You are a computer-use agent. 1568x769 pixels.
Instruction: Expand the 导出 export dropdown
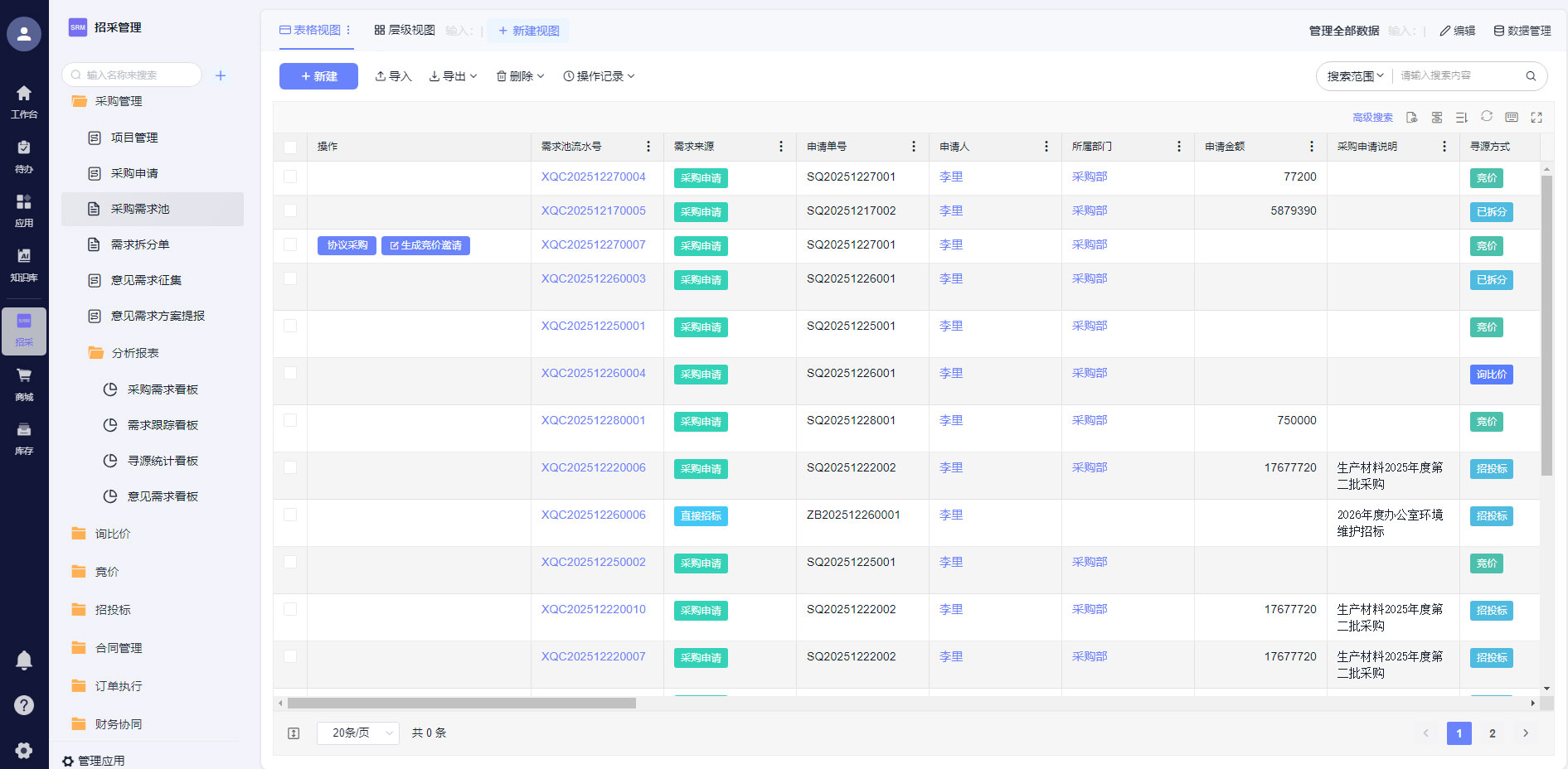(x=453, y=76)
